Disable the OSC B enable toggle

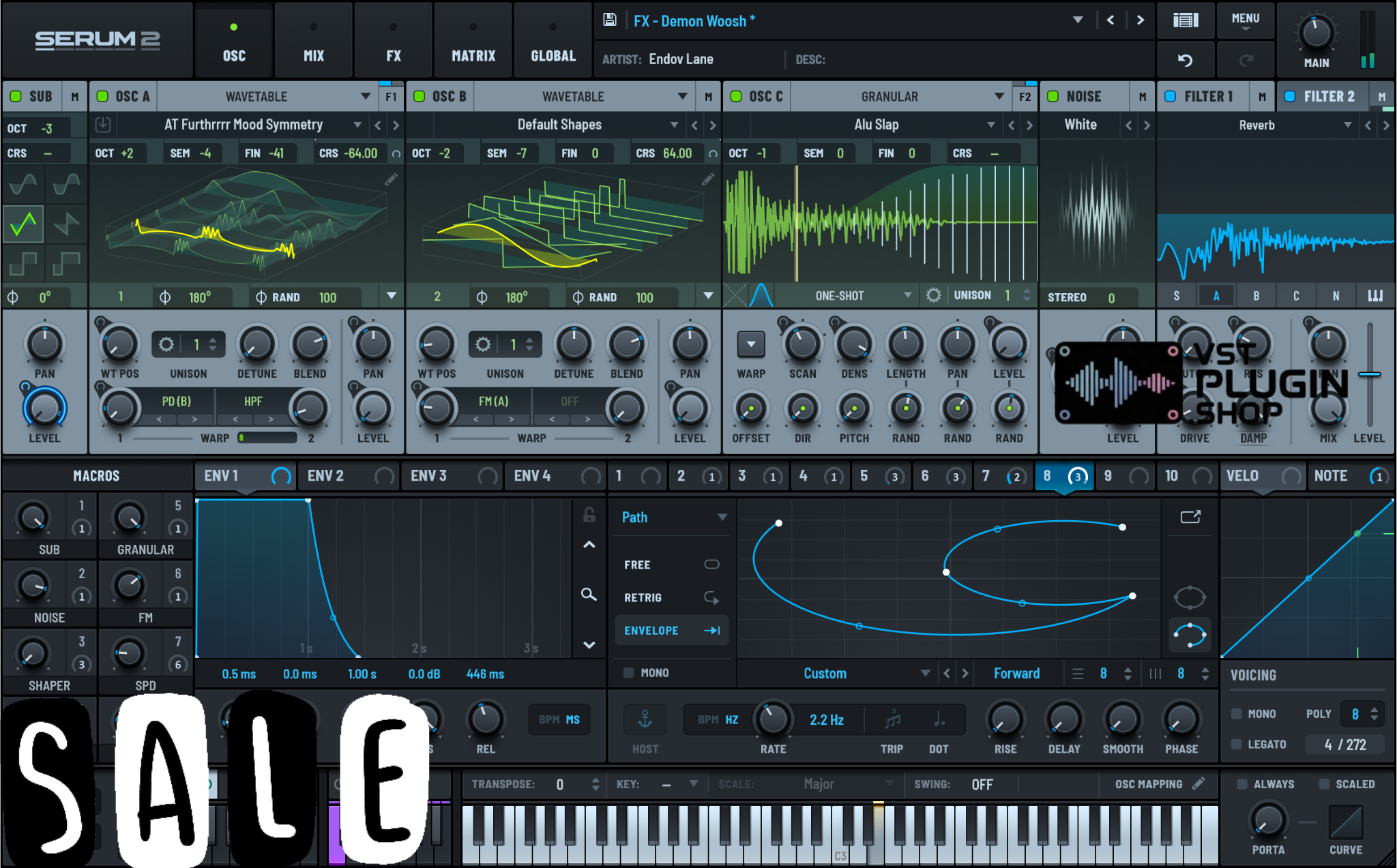click(x=420, y=96)
